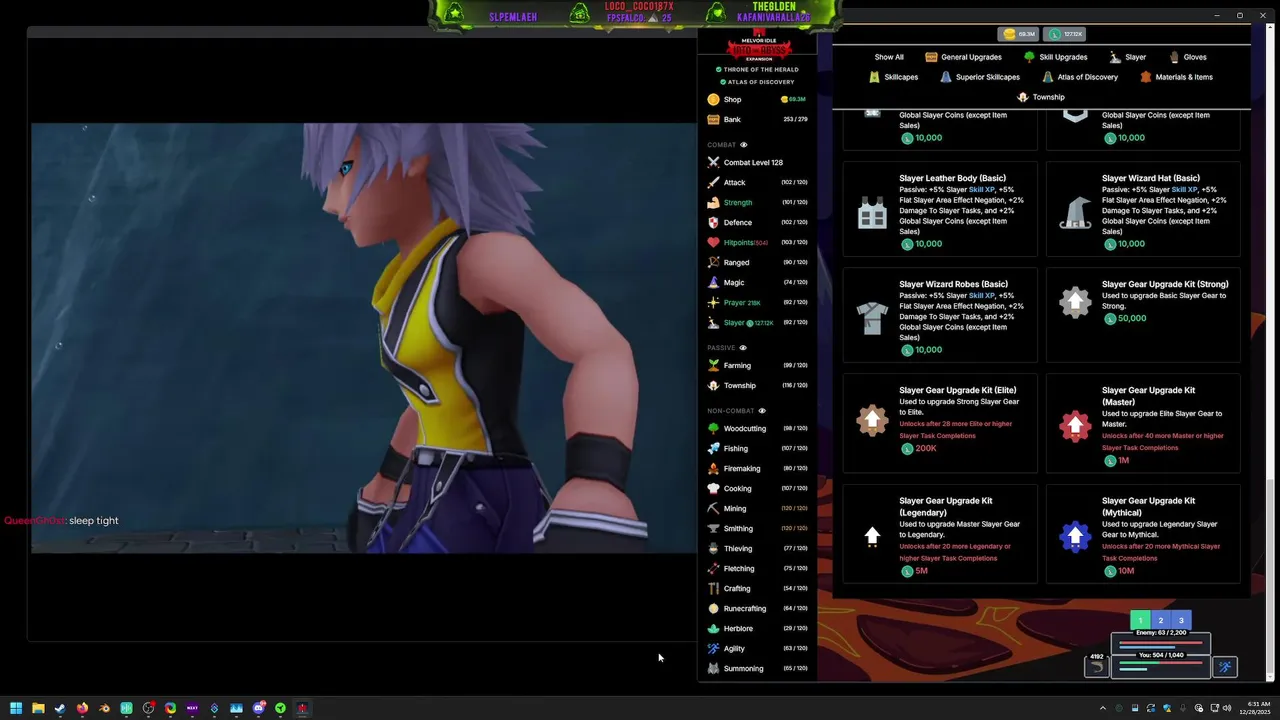Screen dimensions: 1280x720
Task: Toggle COMBAT section visibility eye
Action: pos(743,145)
